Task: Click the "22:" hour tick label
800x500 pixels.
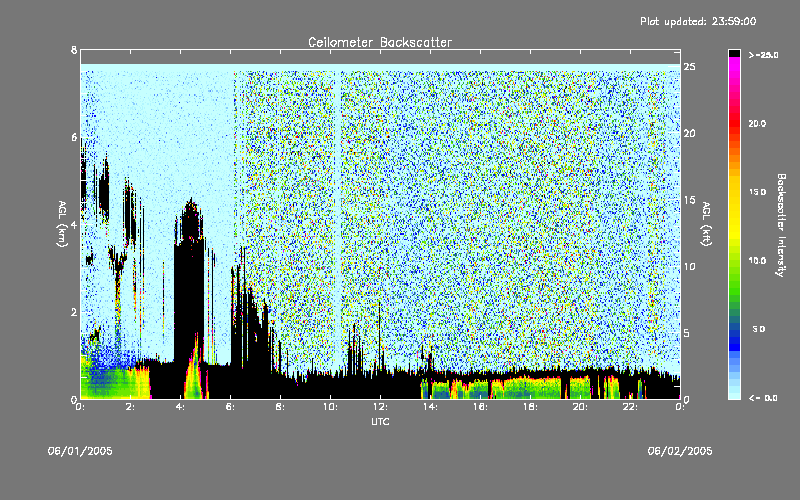Action: coord(630,407)
